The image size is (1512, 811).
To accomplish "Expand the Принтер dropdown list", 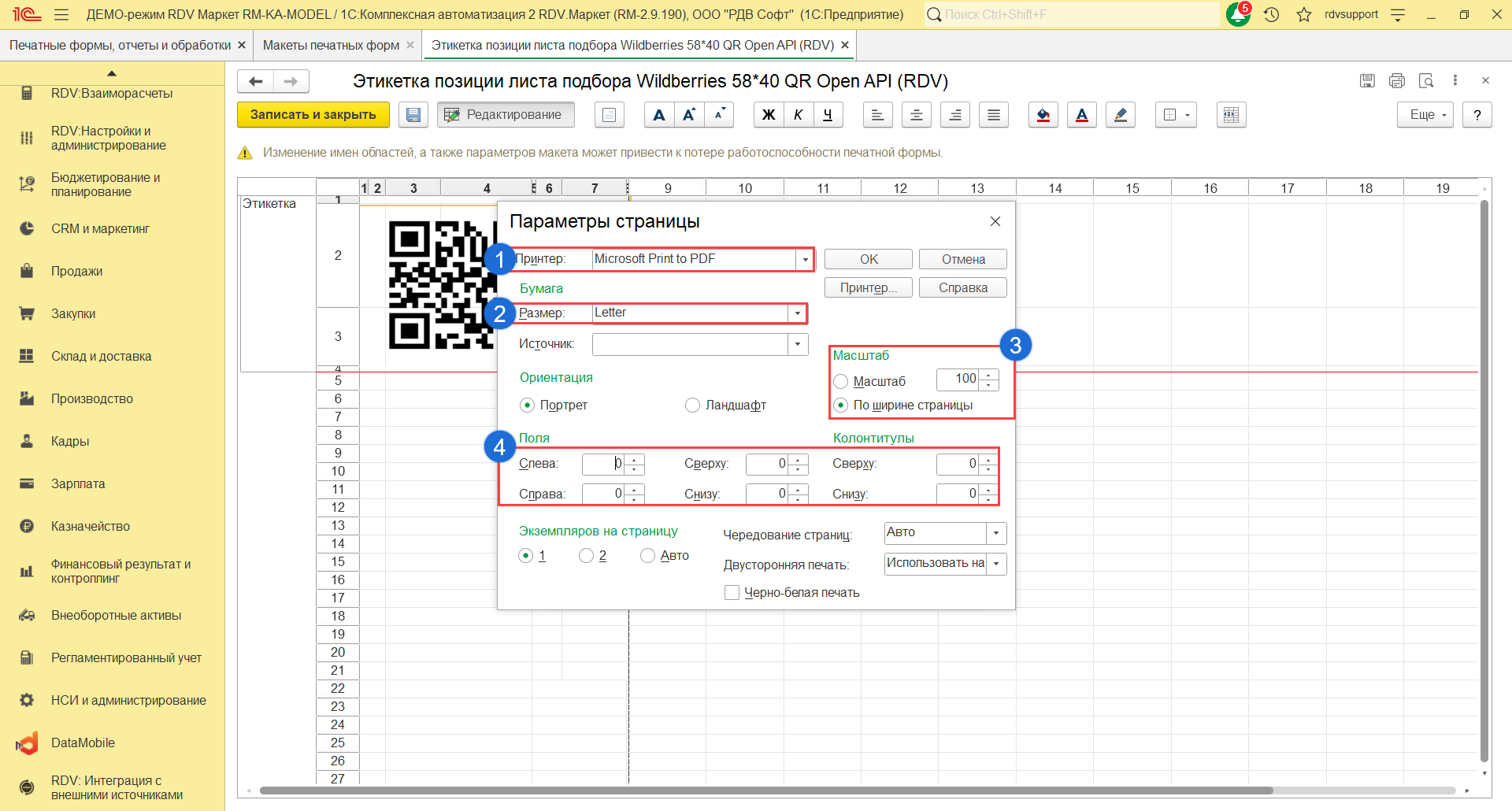I will tap(805, 259).
